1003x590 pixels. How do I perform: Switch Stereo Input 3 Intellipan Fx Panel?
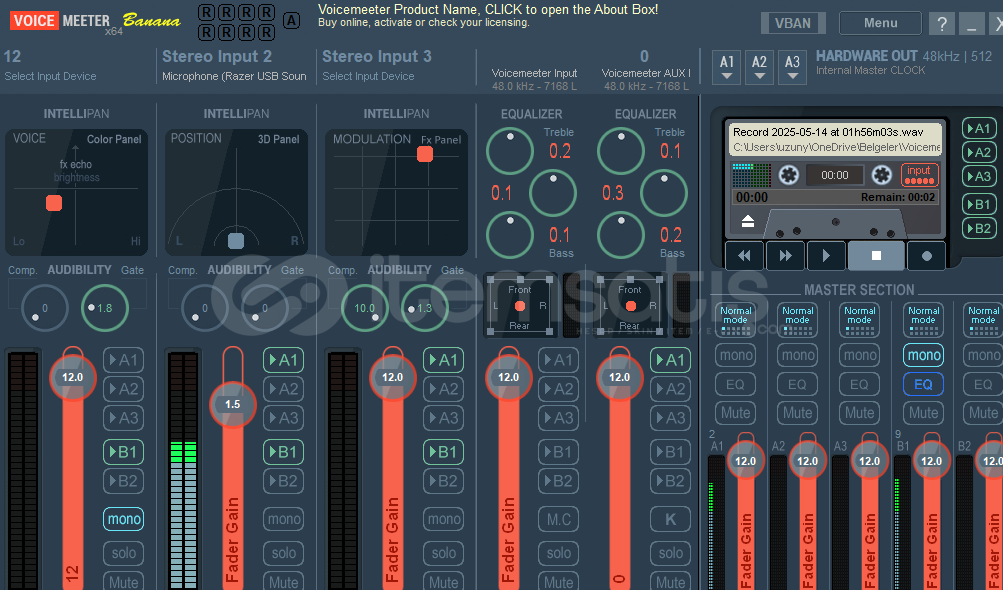click(x=441, y=140)
